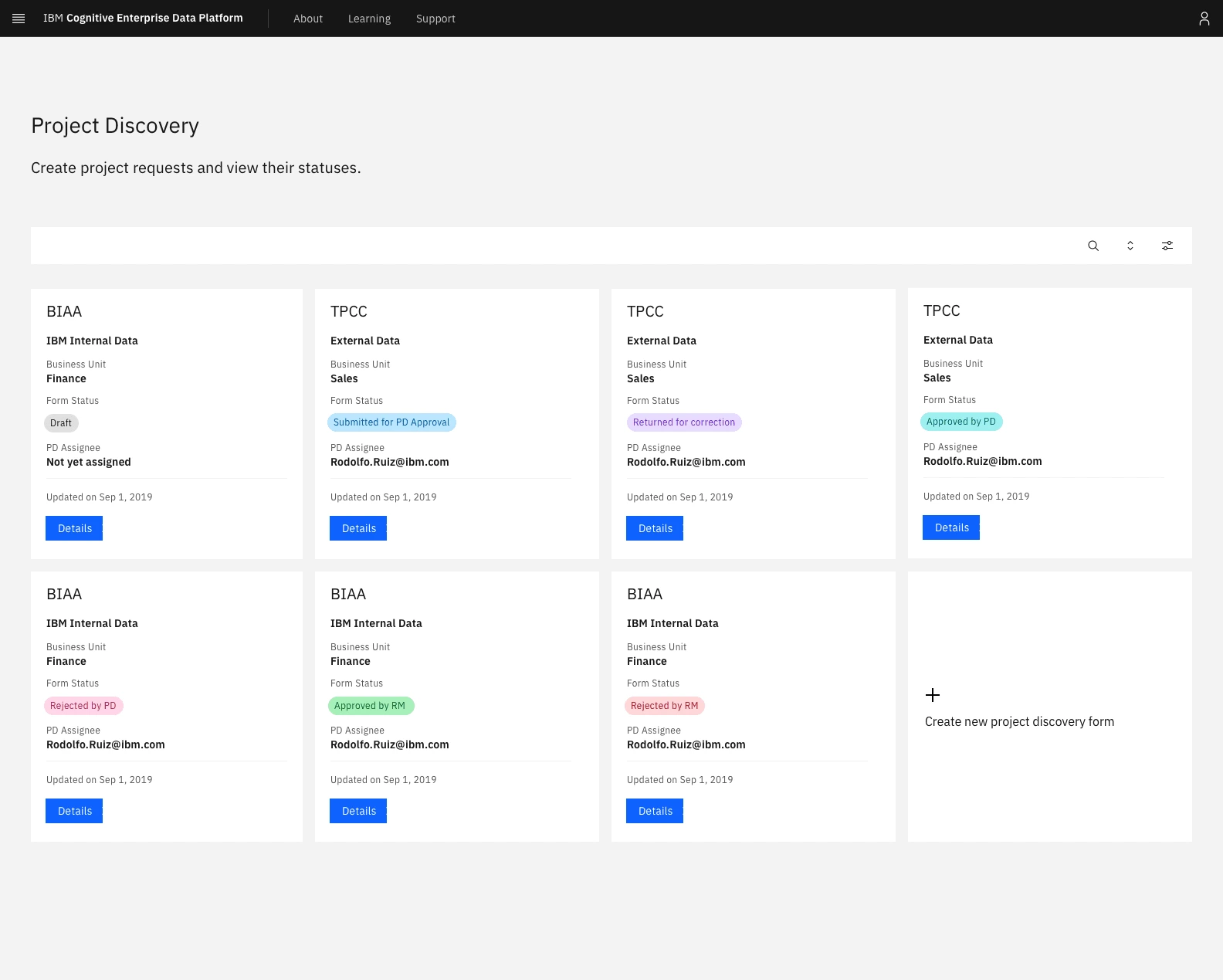
Task: Click the Project Discovery heading
Action: pyautogui.click(x=115, y=125)
